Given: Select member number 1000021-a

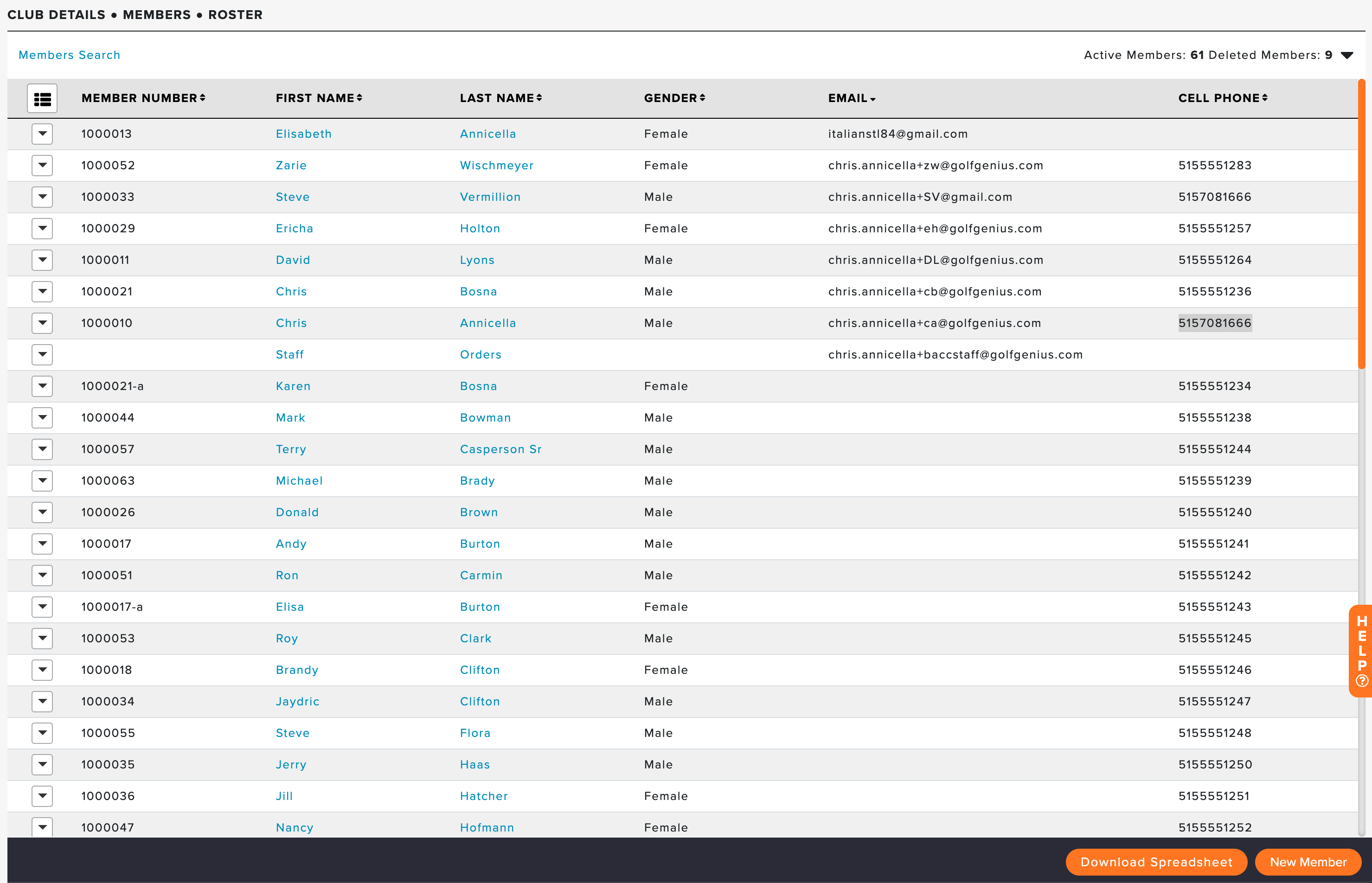Looking at the screenshot, I should click(x=112, y=386).
